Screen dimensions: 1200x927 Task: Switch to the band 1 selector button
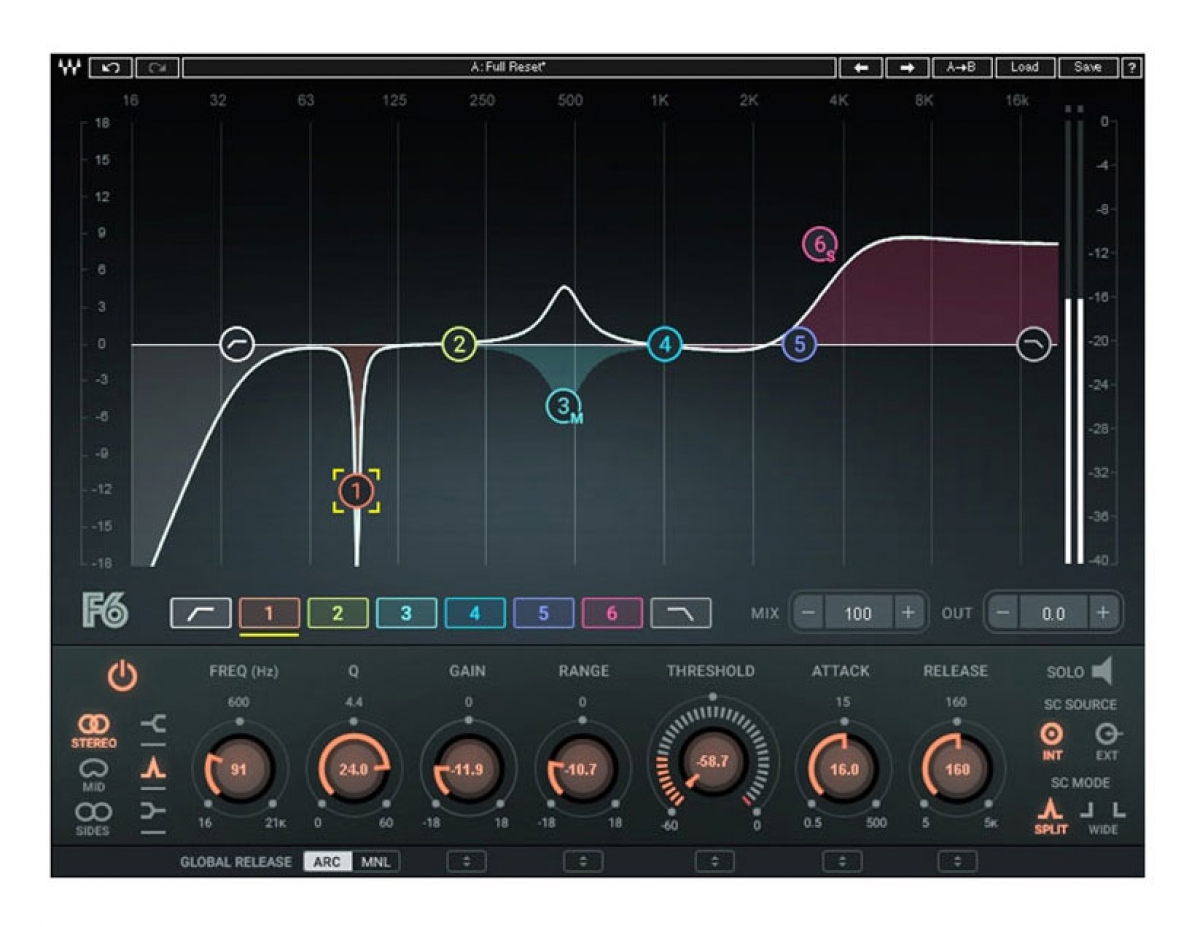click(269, 613)
